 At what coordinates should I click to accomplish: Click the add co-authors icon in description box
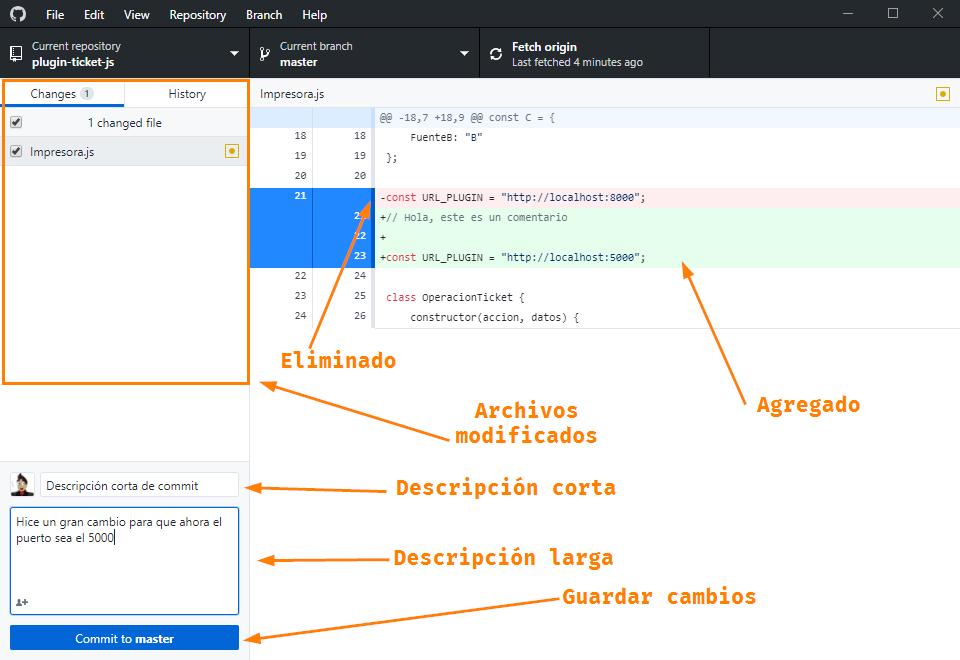[22, 602]
